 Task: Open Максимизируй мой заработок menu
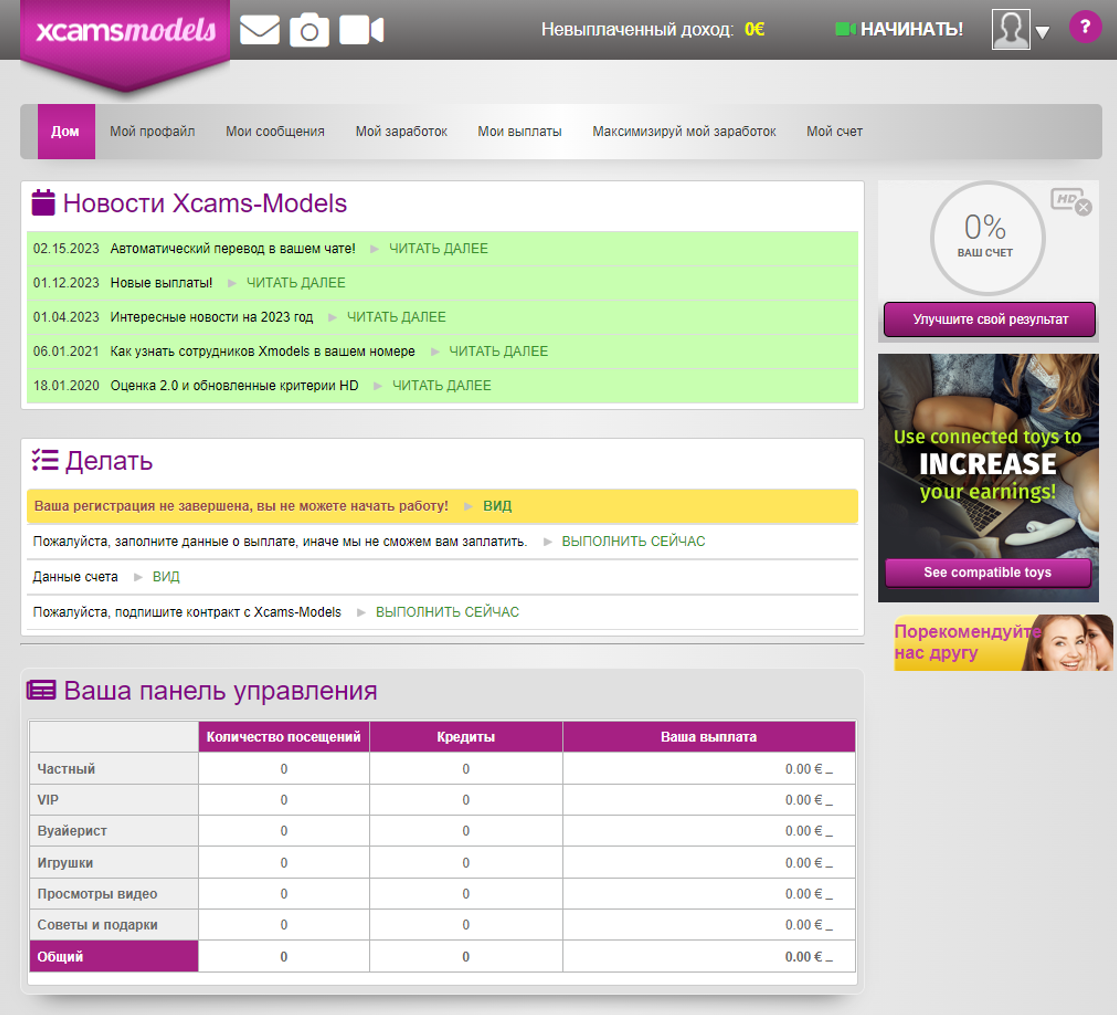click(x=684, y=132)
